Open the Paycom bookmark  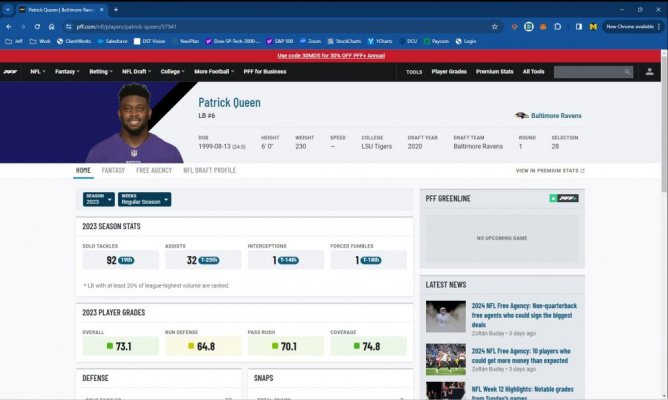point(436,41)
